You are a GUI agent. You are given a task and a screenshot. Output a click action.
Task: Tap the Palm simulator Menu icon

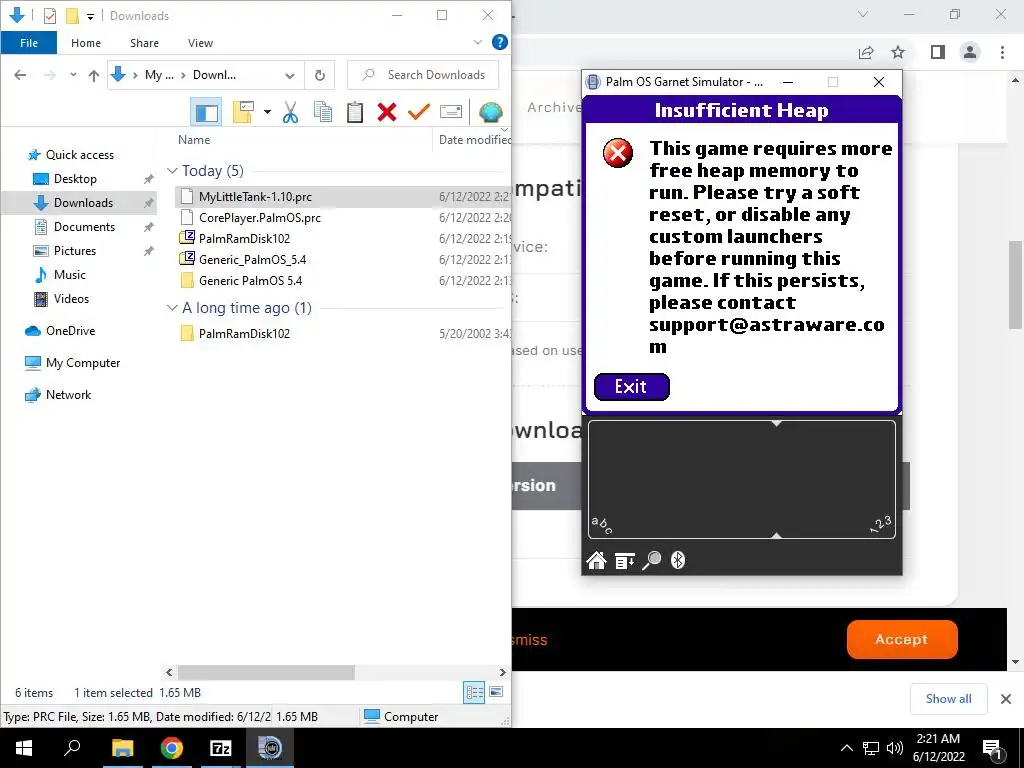624,560
